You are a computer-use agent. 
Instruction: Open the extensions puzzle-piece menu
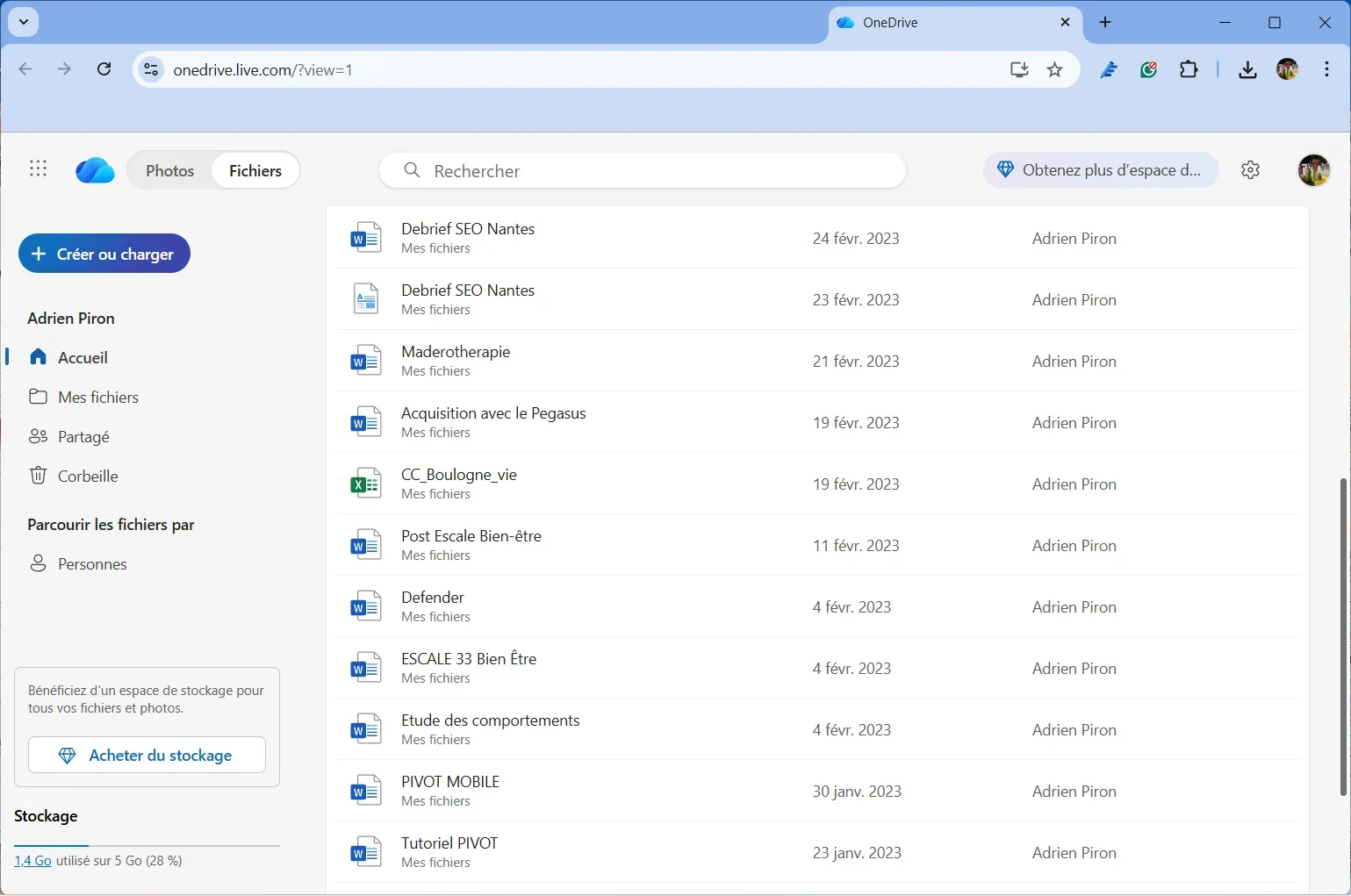1189,69
